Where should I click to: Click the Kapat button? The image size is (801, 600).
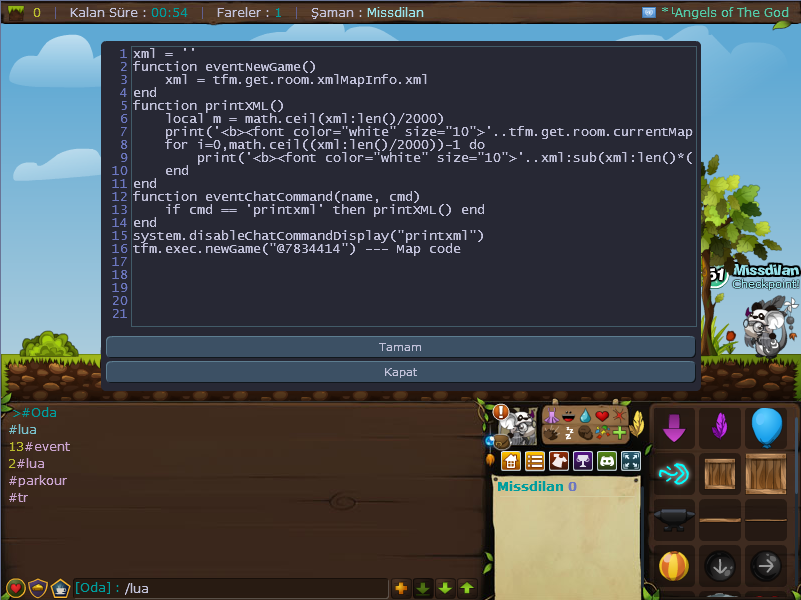[x=400, y=372]
